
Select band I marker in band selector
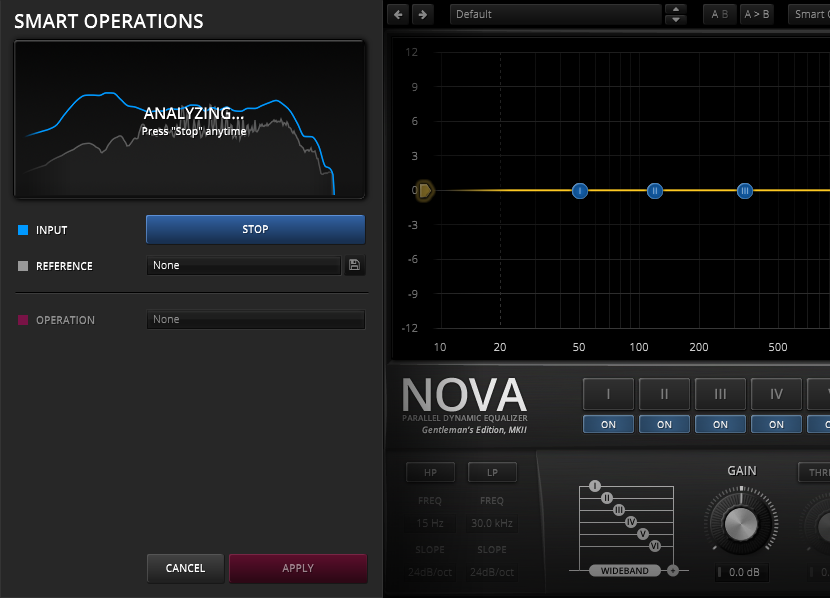coord(595,486)
